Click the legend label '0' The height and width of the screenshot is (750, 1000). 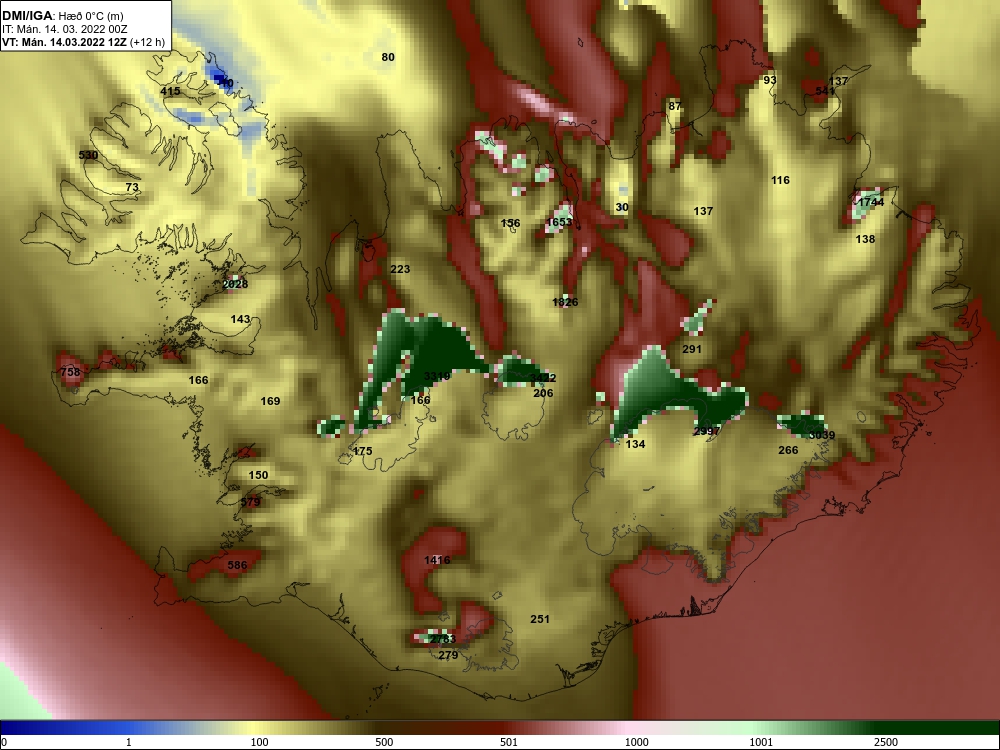point(4,742)
